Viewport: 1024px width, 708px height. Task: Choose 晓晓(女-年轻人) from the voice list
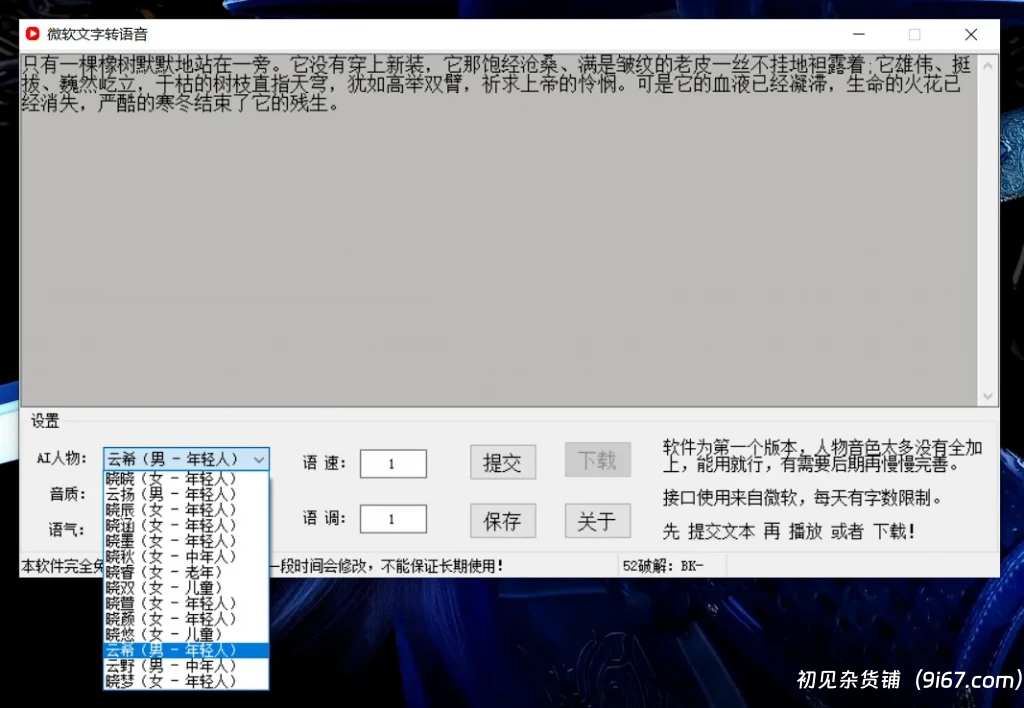pos(186,479)
